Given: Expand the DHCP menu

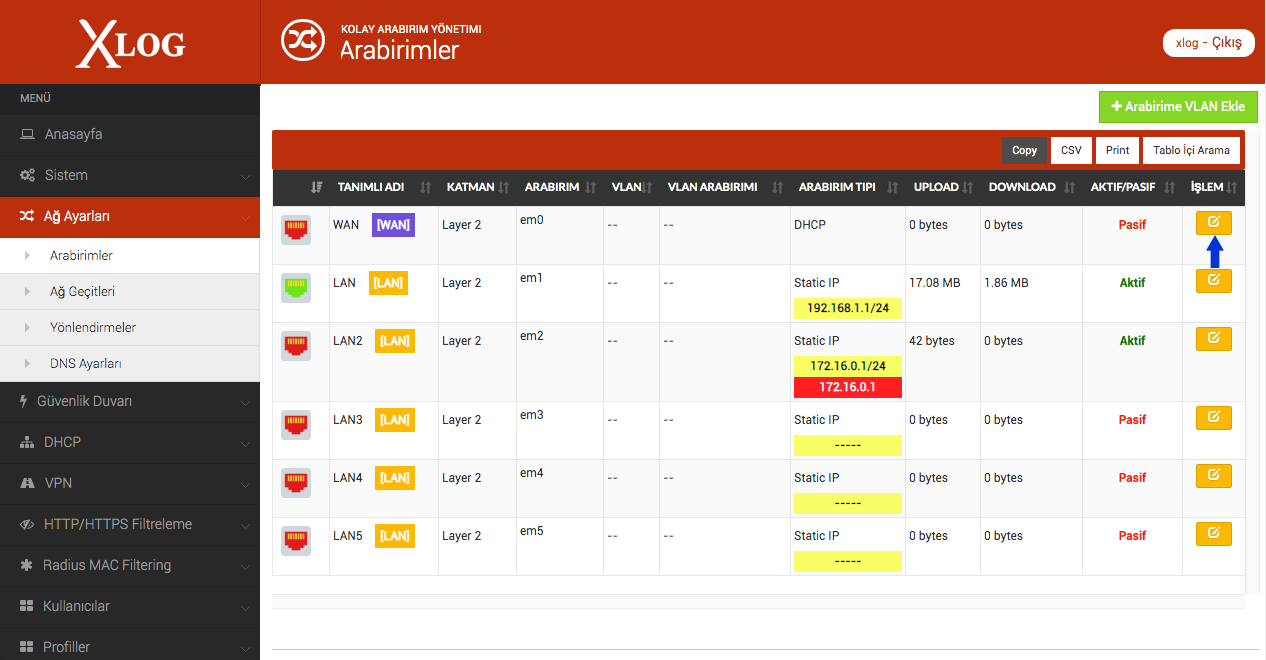Looking at the screenshot, I should [x=130, y=442].
